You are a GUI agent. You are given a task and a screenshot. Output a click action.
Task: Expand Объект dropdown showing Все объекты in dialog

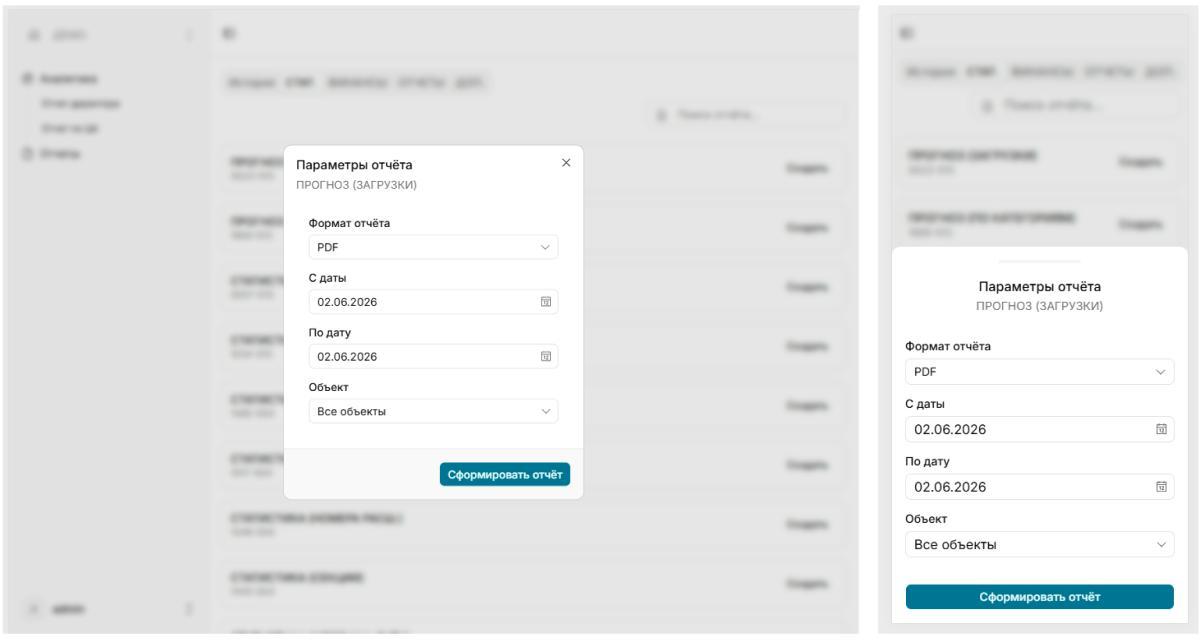(x=433, y=411)
